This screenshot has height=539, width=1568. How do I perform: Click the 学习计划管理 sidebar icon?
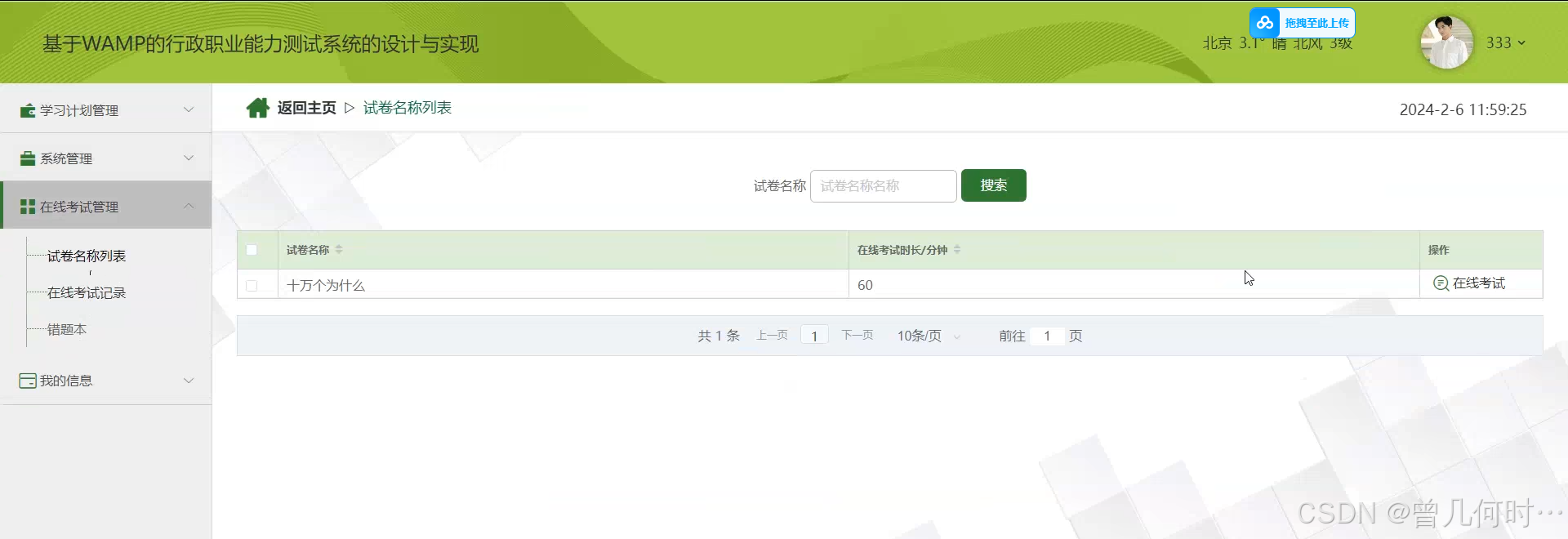pos(28,110)
